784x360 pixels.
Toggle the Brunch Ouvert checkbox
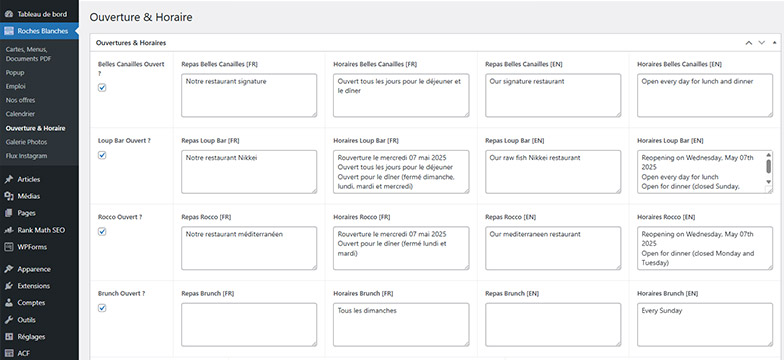[102, 308]
